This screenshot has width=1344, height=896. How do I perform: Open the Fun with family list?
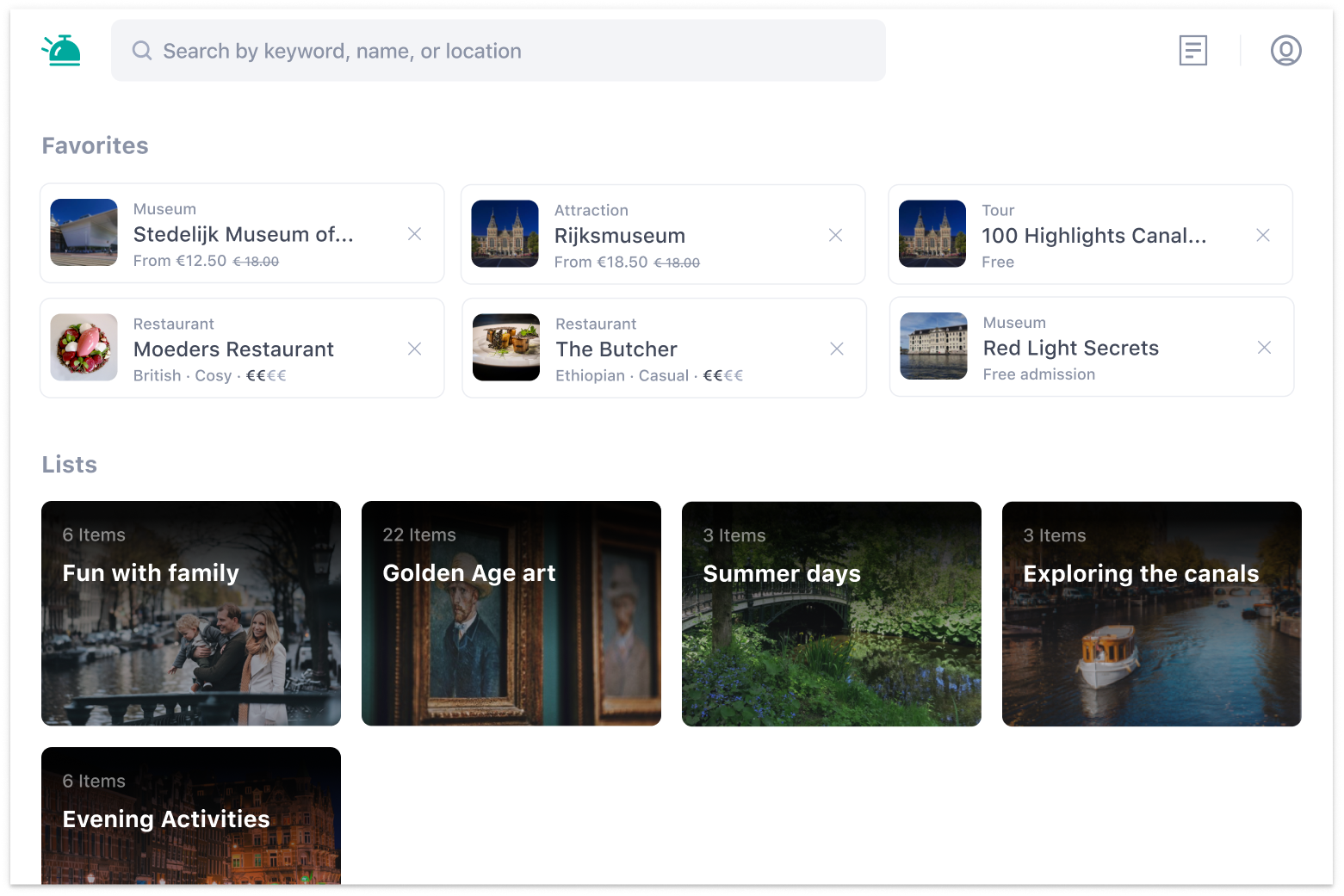[x=191, y=614]
